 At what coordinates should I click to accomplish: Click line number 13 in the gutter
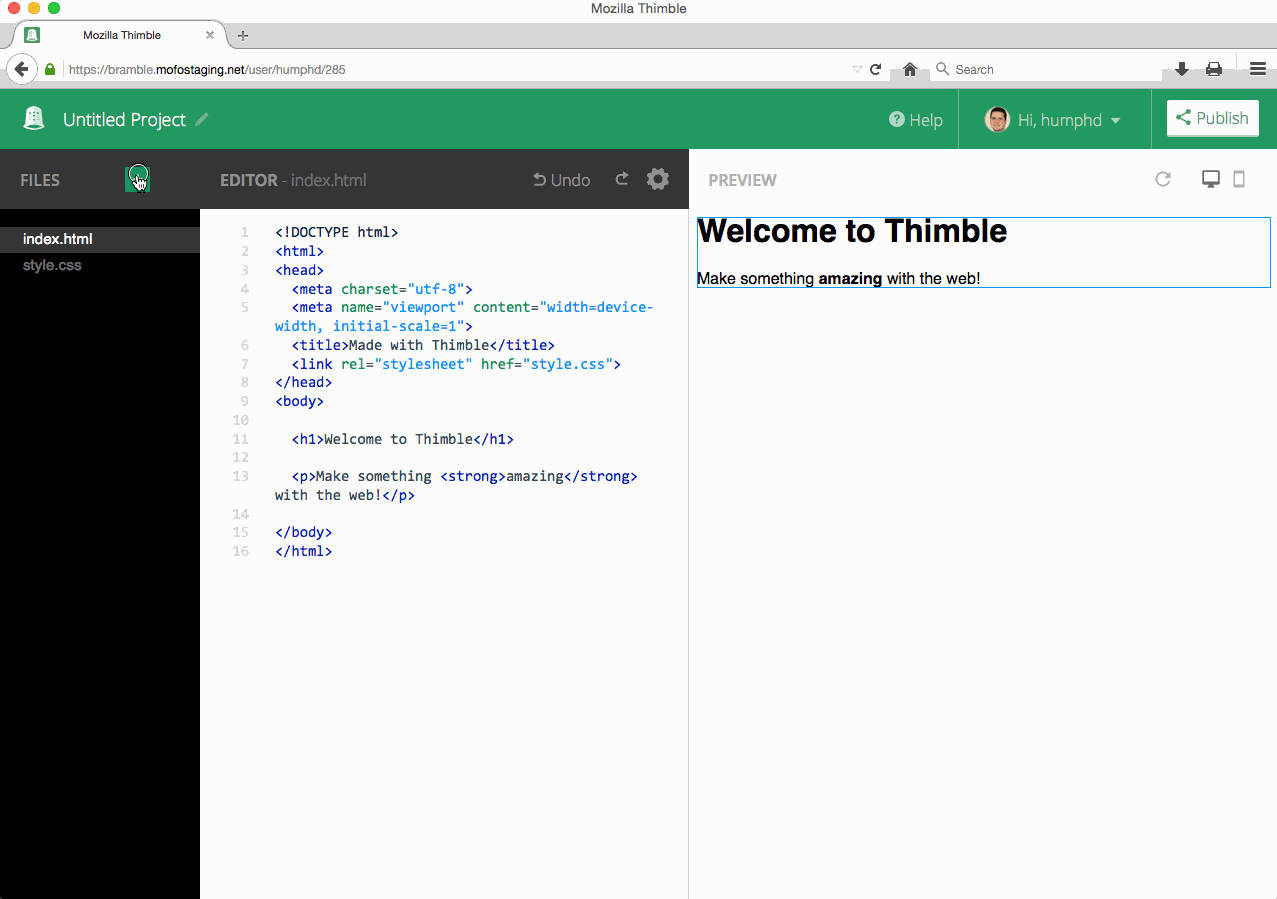coord(240,476)
